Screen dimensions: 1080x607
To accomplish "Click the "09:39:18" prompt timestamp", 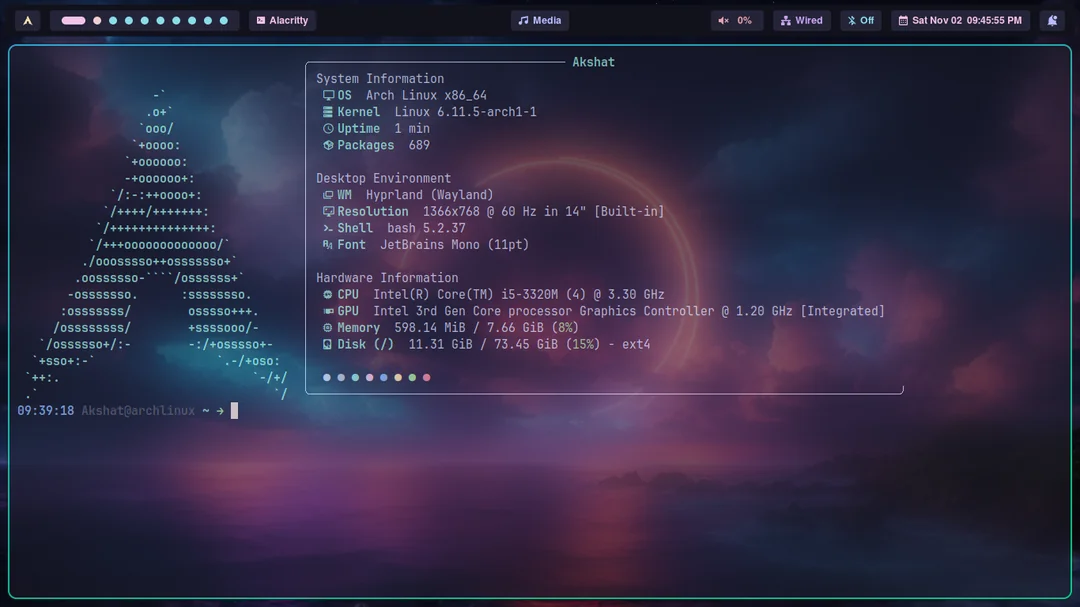I will [x=45, y=411].
